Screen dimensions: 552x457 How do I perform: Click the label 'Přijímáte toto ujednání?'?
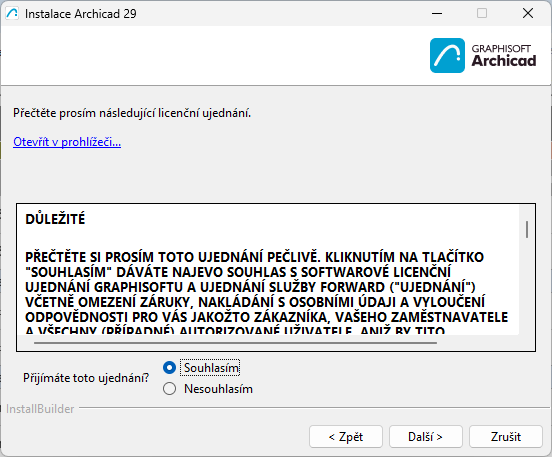coord(86,378)
